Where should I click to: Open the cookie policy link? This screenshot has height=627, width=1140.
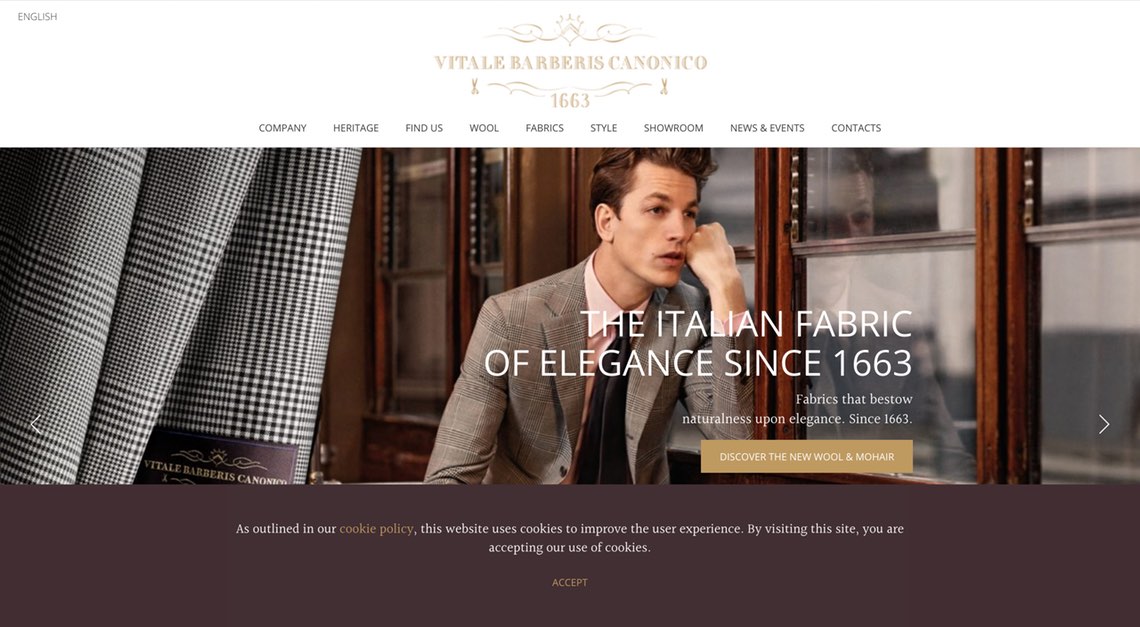tap(376, 529)
